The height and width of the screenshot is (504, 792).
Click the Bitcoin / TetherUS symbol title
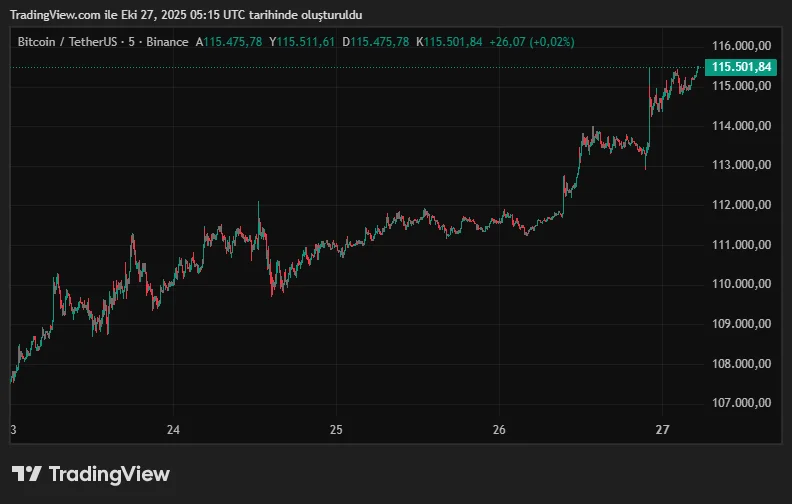(102, 42)
